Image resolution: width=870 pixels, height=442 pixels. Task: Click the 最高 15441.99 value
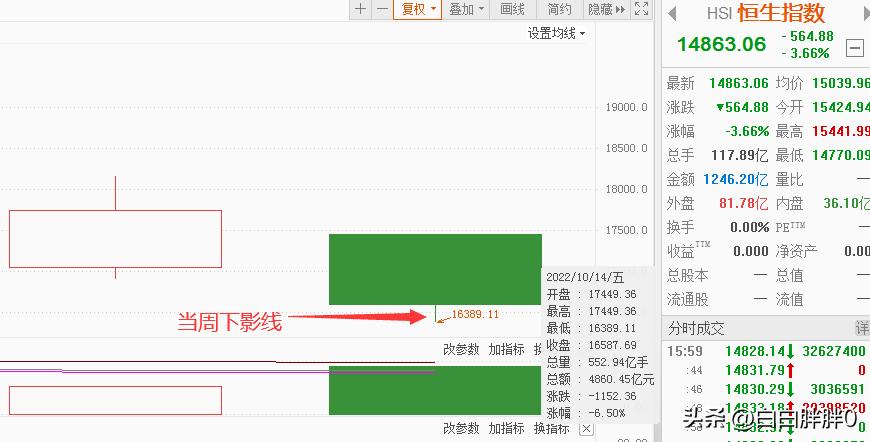841,131
